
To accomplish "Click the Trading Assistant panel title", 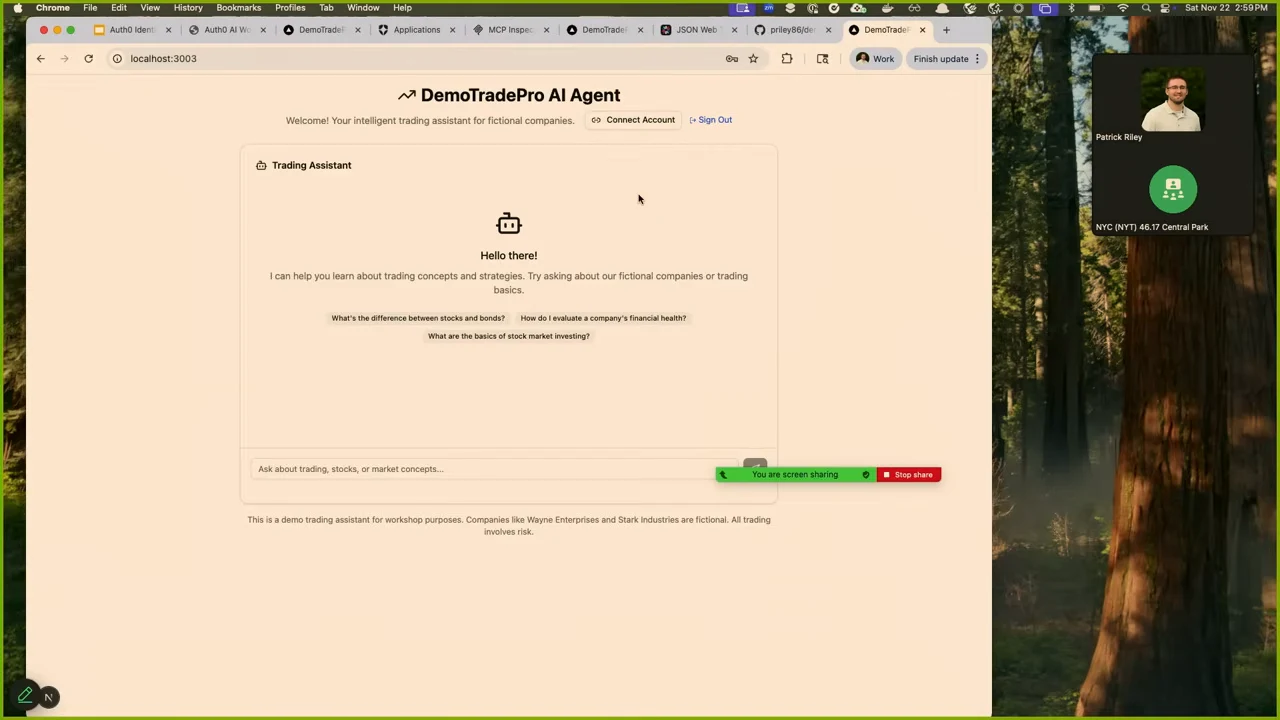I will pos(311,165).
